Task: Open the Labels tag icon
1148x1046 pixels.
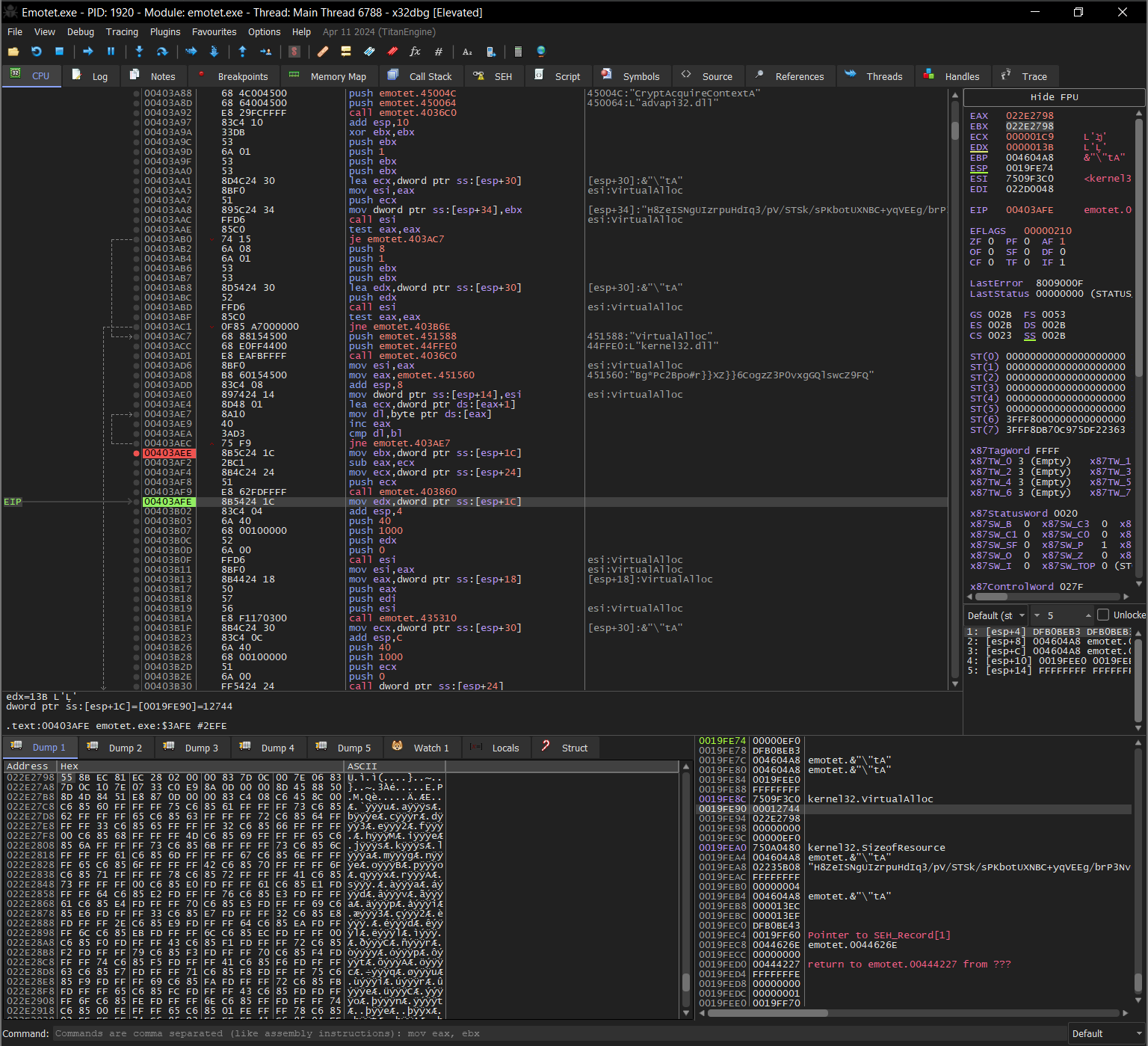Action: 369,52
